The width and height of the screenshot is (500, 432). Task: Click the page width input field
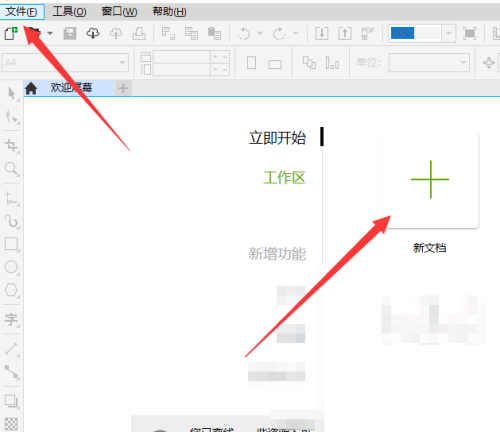point(182,57)
